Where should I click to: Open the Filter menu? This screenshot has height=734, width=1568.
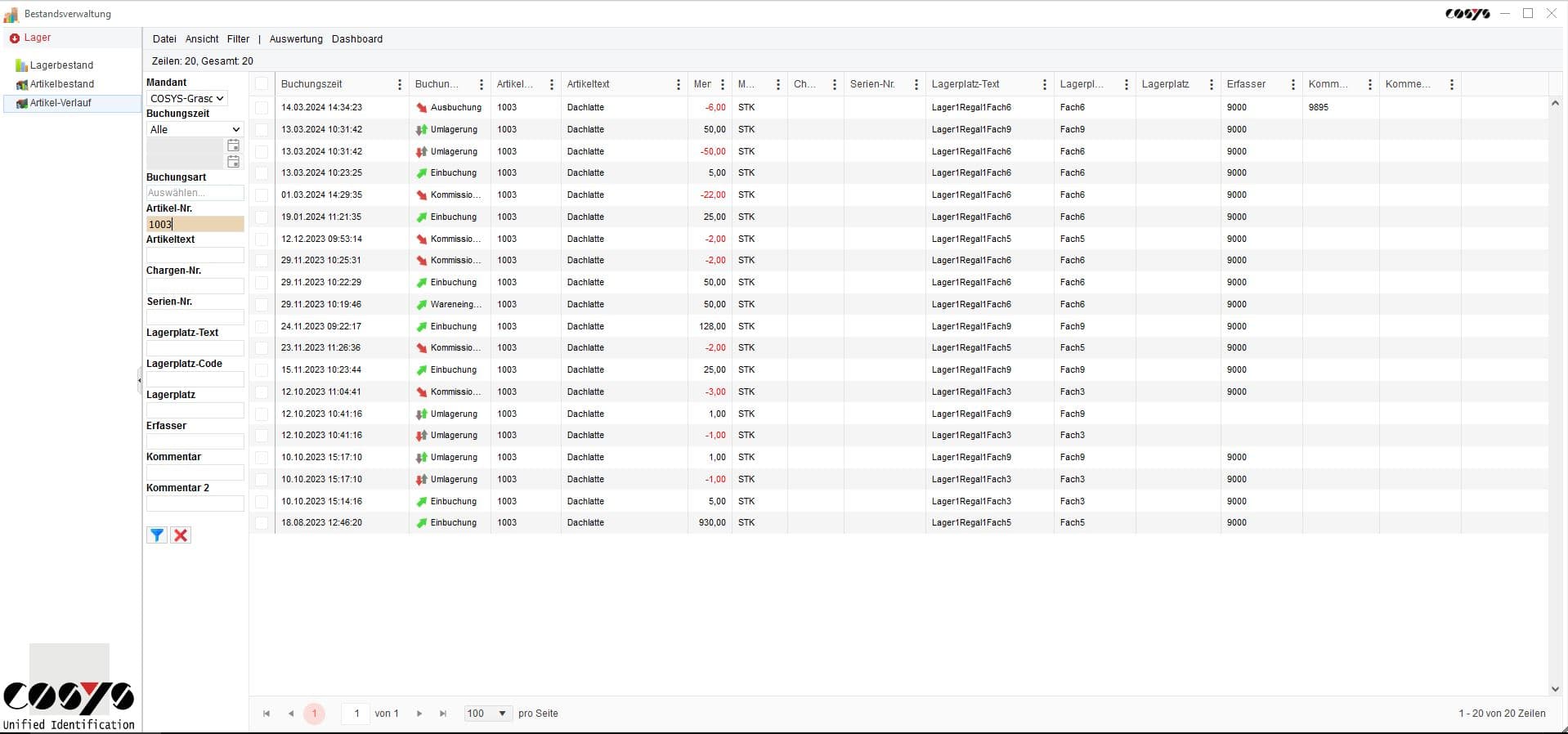tap(238, 39)
